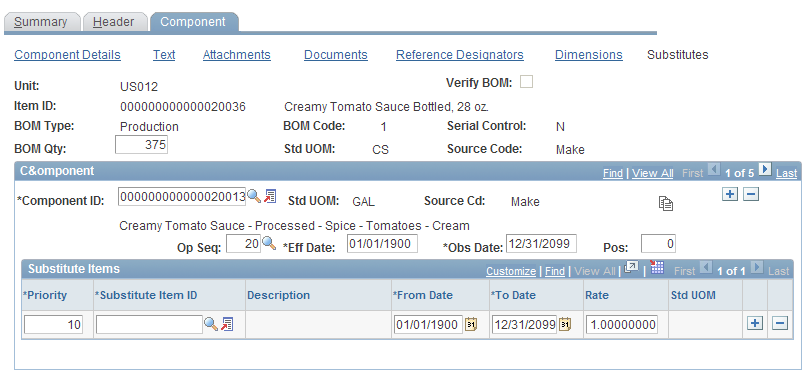Switch to Summary tab
The image size is (809, 379).
coord(41,22)
